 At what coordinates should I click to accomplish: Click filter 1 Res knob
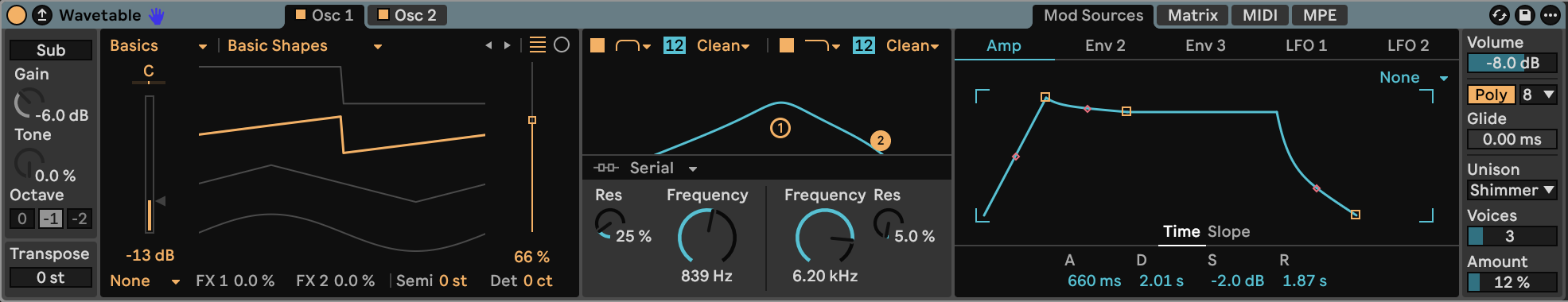(610, 224)
